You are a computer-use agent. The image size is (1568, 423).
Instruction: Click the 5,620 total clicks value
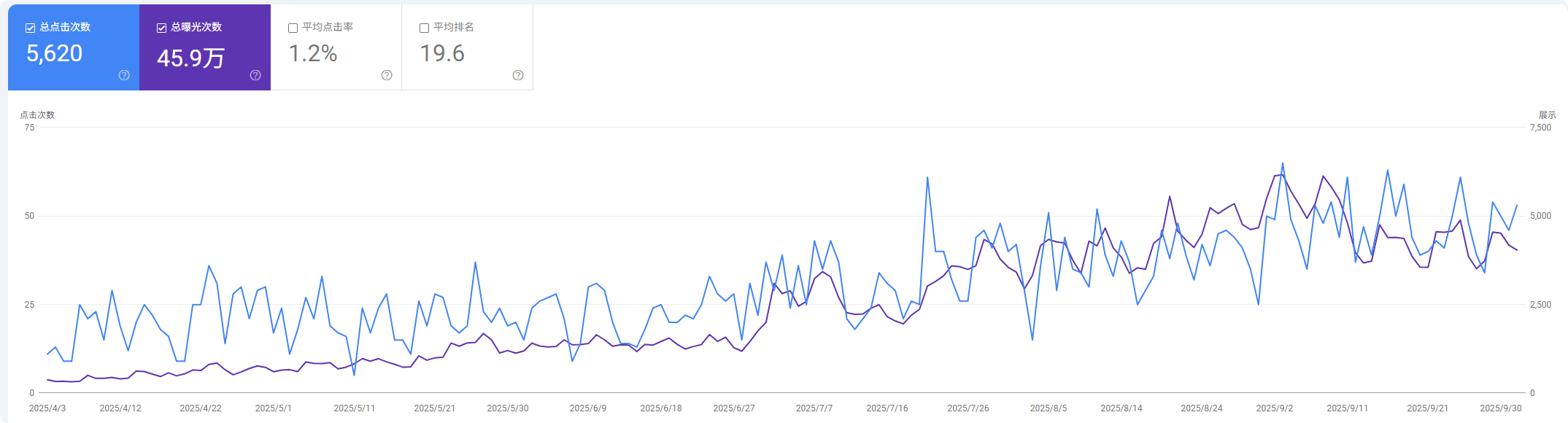[54, 53]
